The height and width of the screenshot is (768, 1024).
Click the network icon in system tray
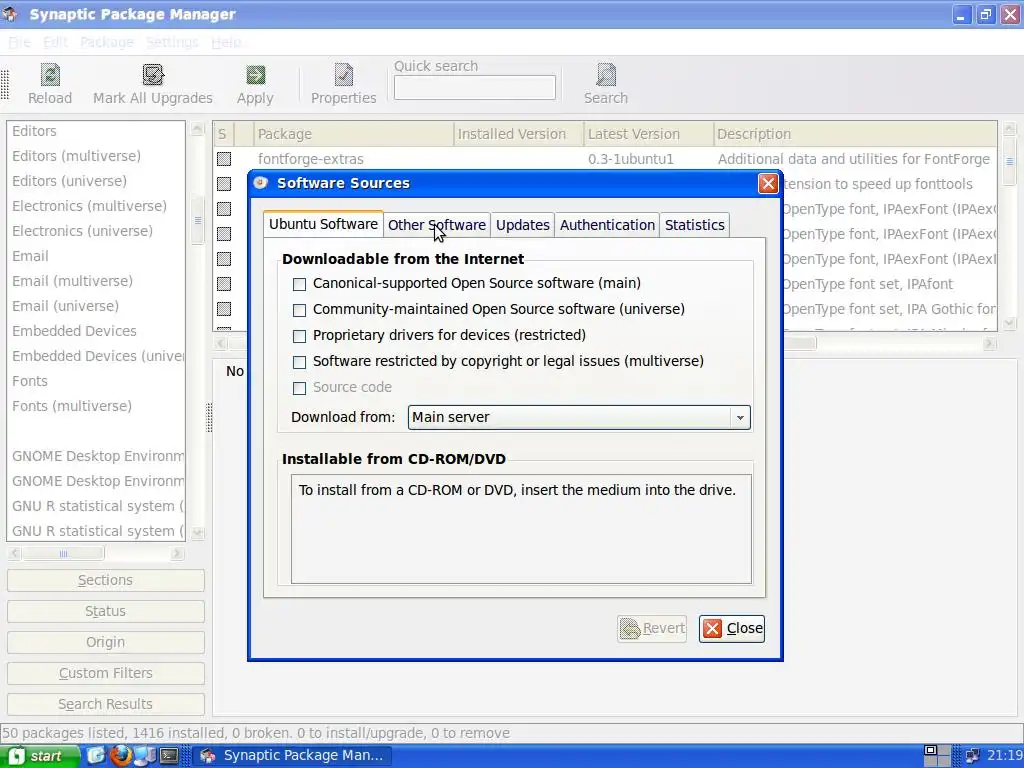pyautogui.click(x=972, y=756)
